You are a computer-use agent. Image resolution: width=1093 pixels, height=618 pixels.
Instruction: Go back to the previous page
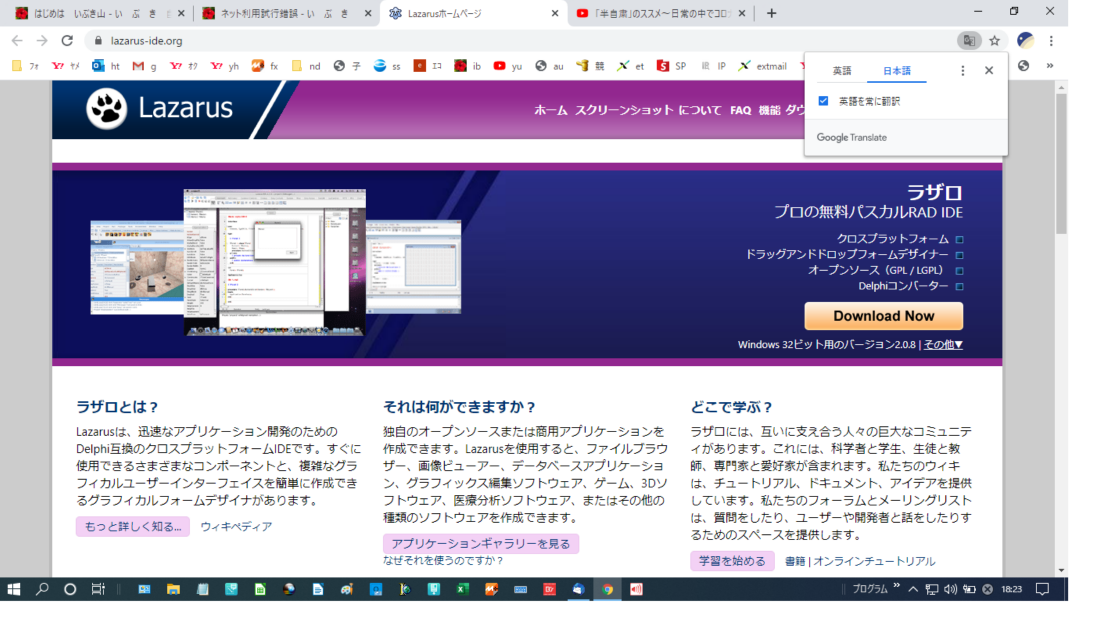[x=17, y=40]
